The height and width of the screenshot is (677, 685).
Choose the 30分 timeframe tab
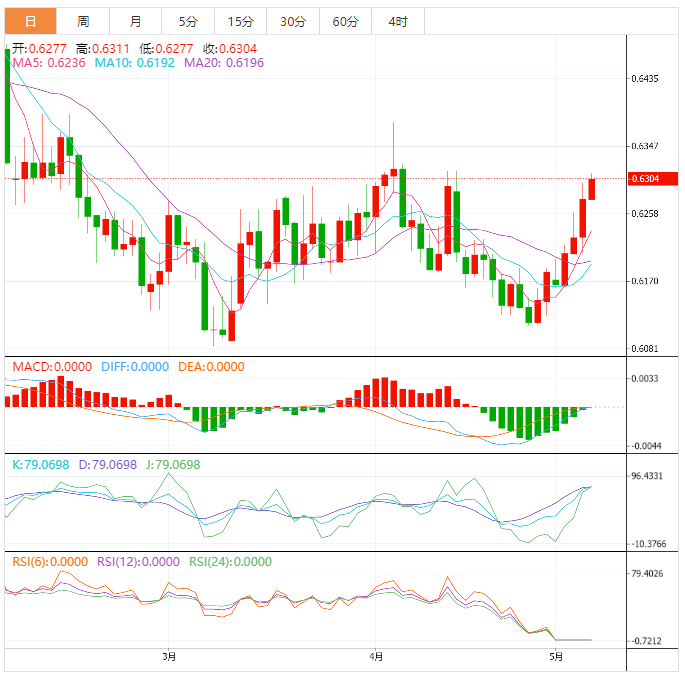pyautogui.click(x=293, y=21)
